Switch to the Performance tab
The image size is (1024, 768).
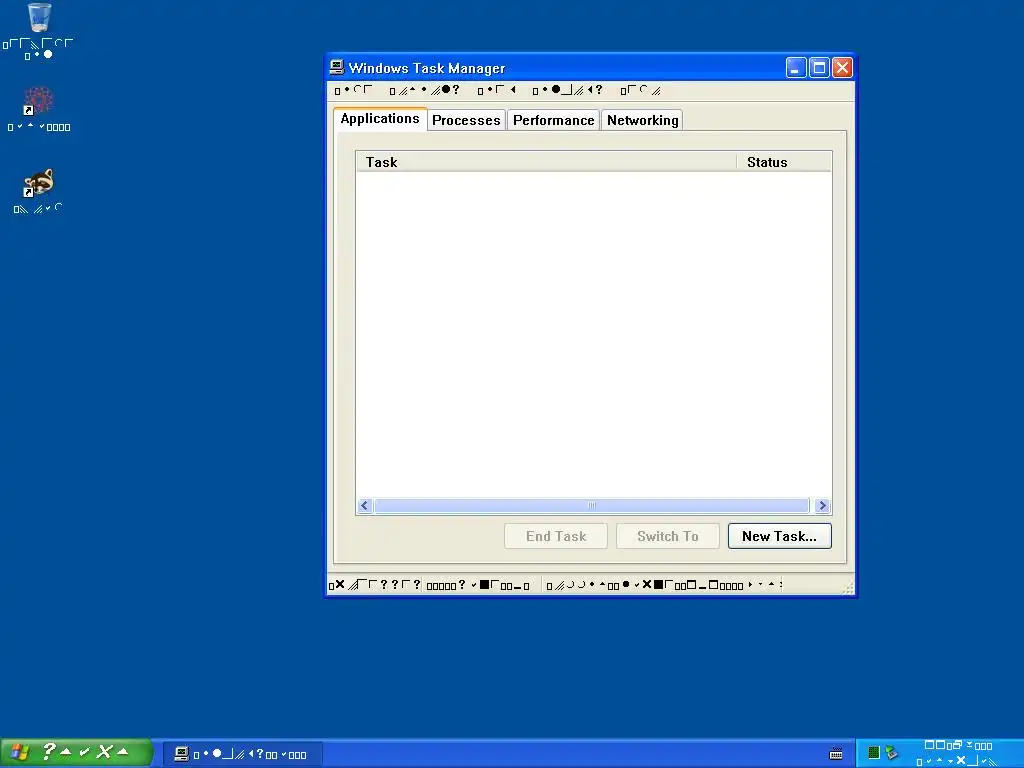point(554,120)
